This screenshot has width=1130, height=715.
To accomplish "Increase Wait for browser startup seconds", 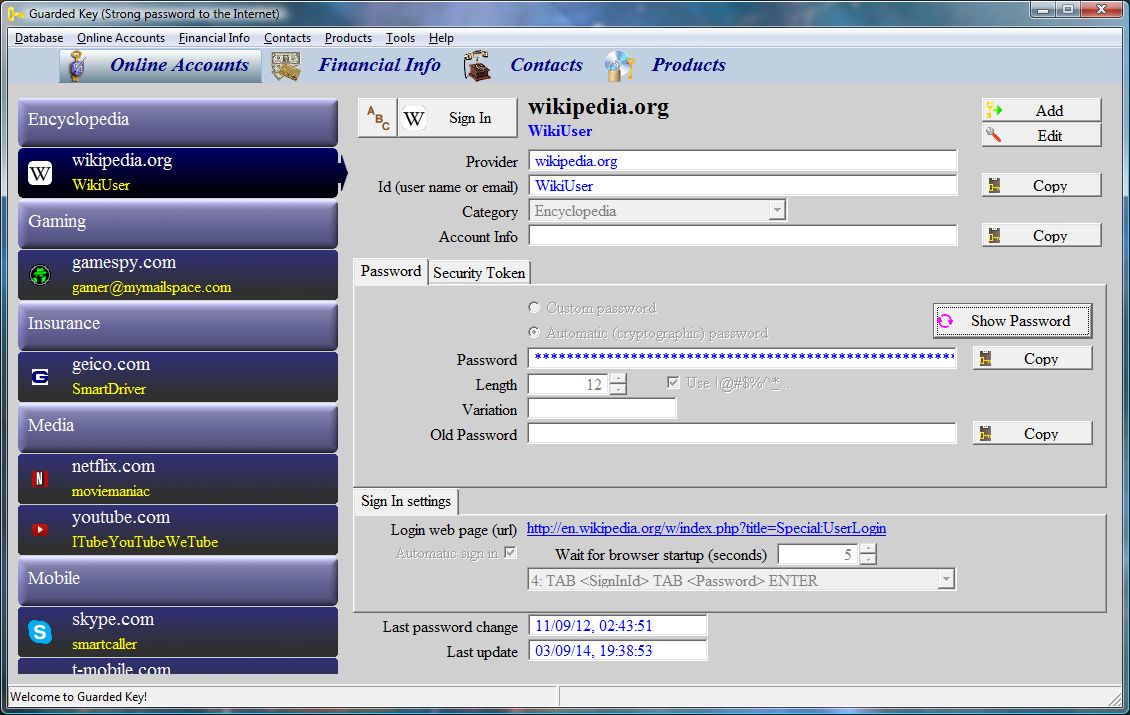I will [x=868, y=549].
